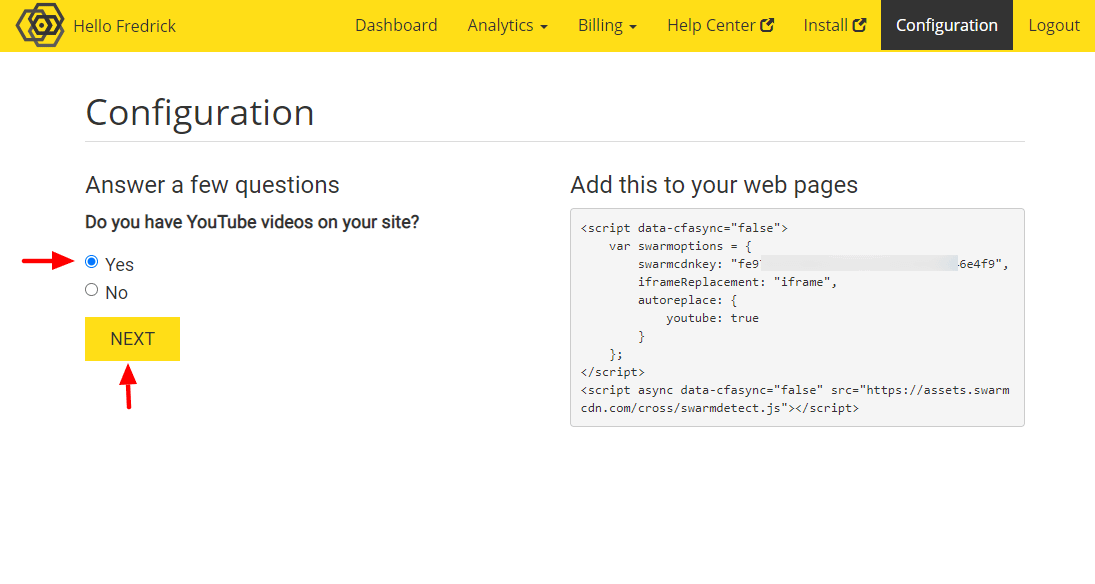Viewport: 1095px width, 584px height.
Task: Select the No radio button
Action: (x=91, y=290)
